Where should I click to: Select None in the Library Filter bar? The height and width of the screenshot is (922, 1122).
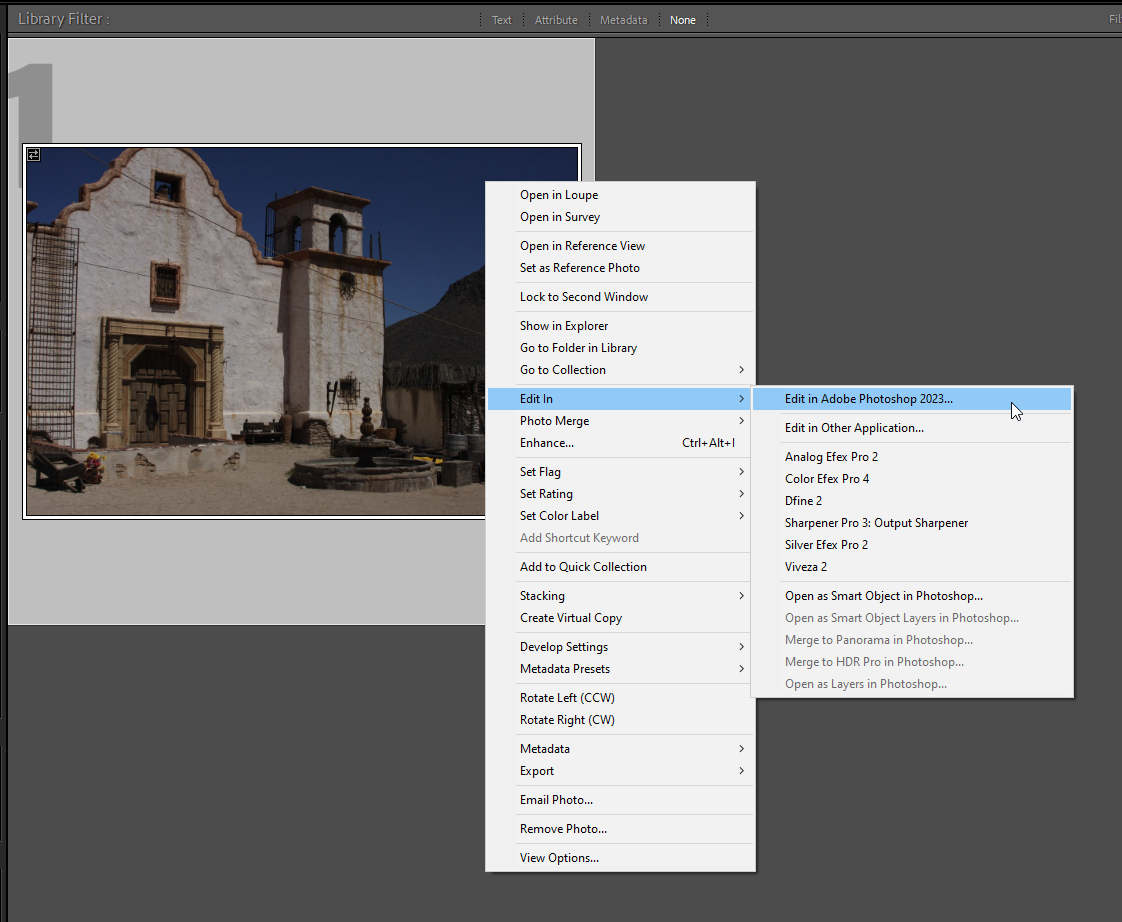[683, 19]
